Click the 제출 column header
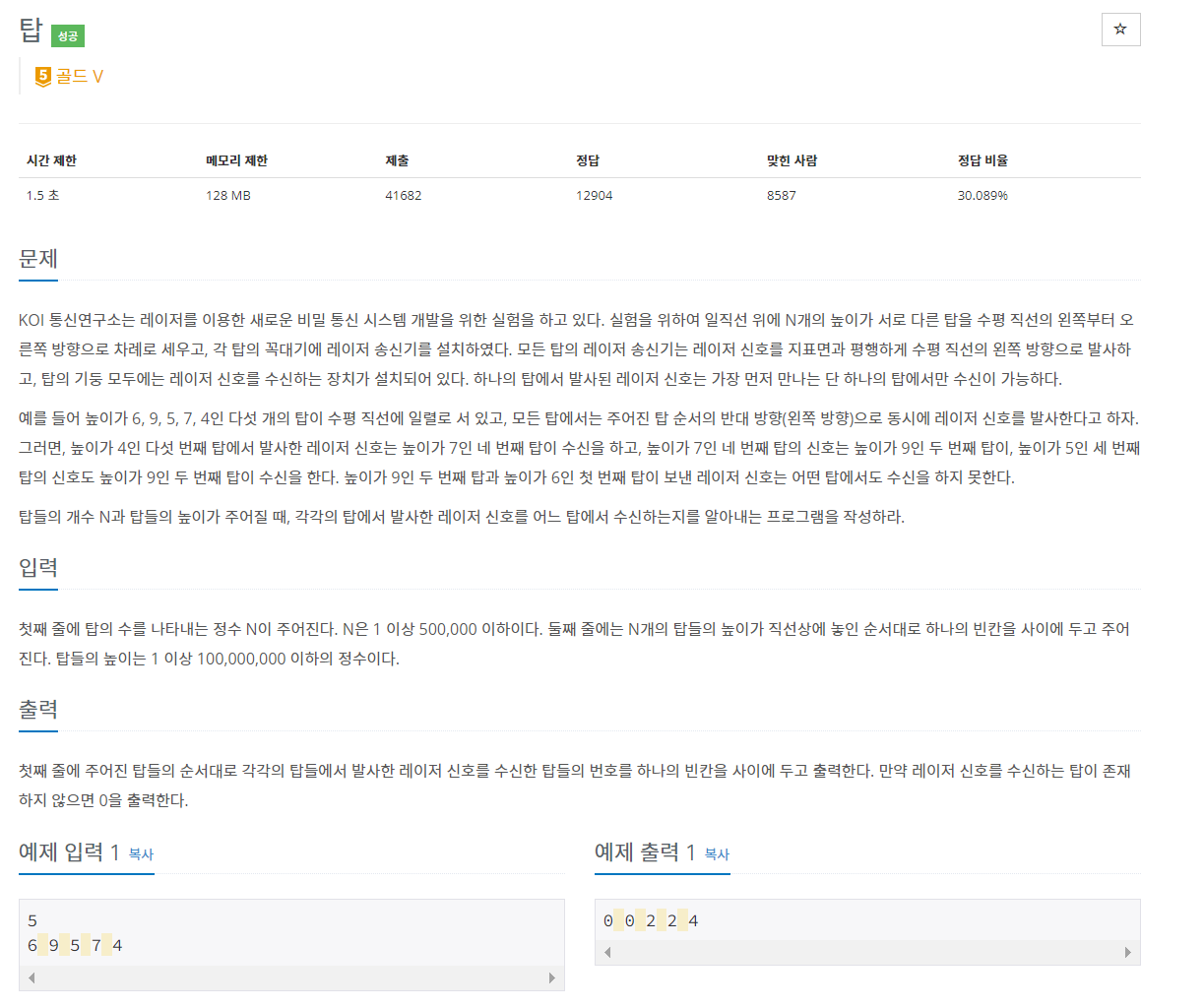Image resolution: width=1204 pixels, height=1008 pixels. point(397,160)
